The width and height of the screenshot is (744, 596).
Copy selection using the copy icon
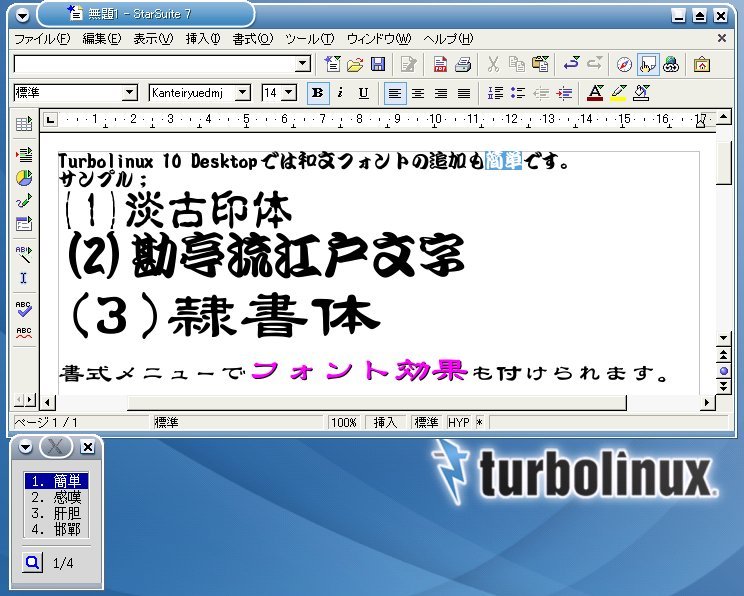[x=516, y=64]
